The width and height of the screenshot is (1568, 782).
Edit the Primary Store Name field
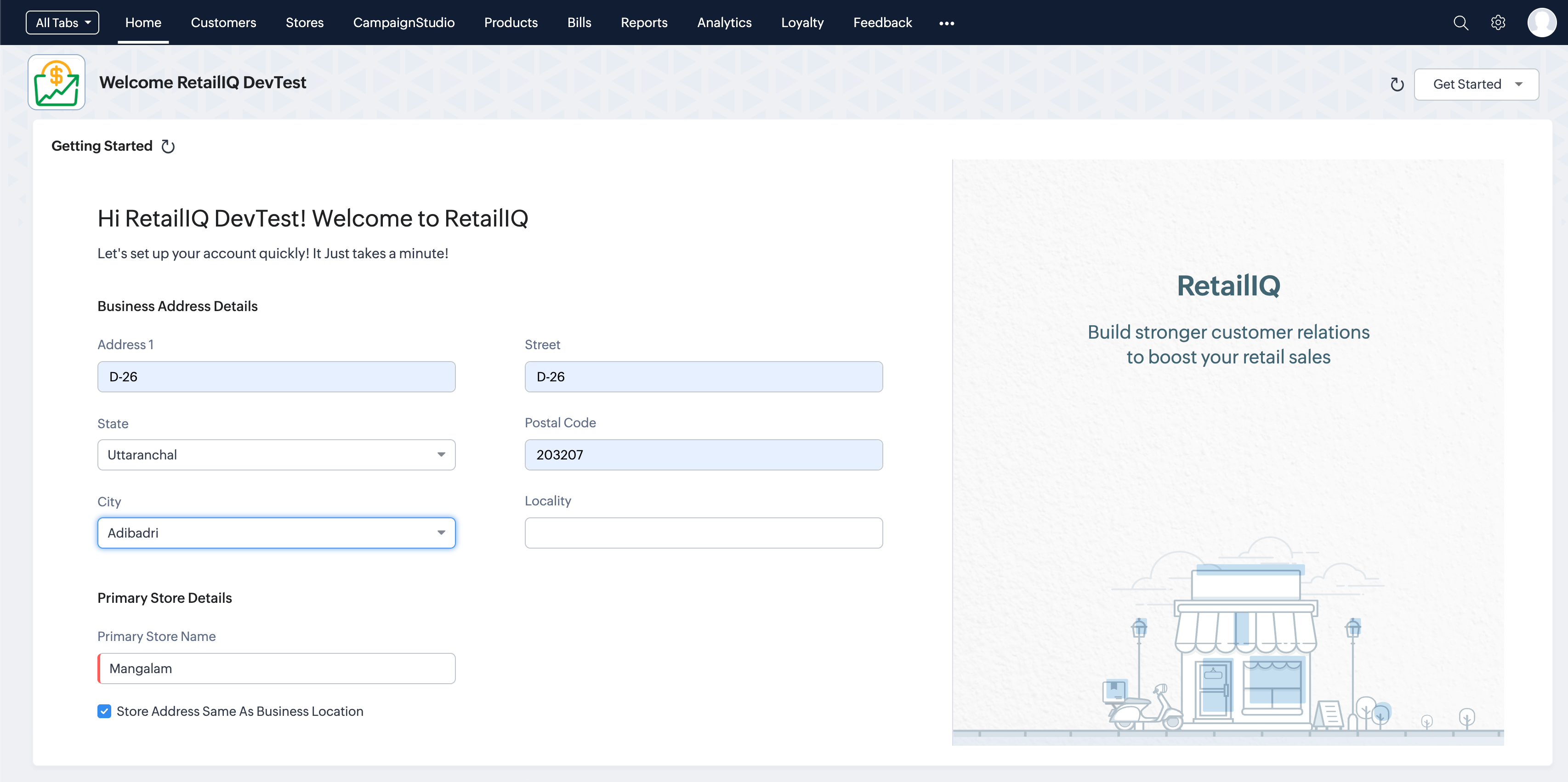coord(276,668)
